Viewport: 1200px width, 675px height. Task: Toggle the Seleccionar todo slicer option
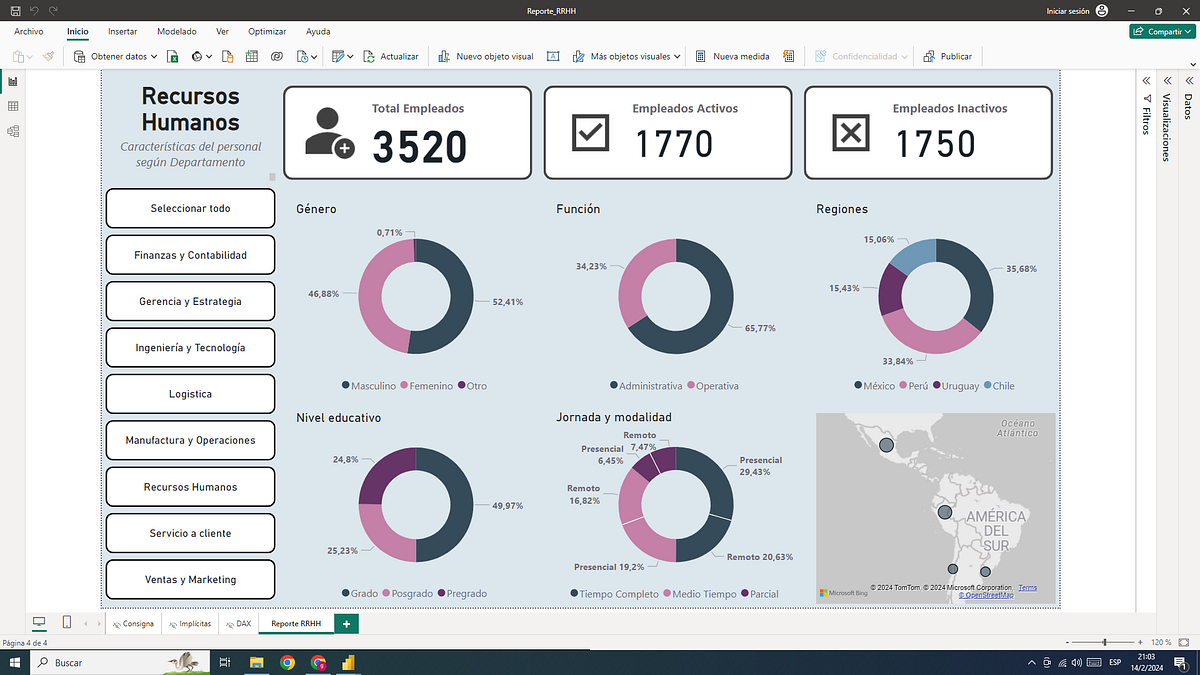[x=190, y=208]
